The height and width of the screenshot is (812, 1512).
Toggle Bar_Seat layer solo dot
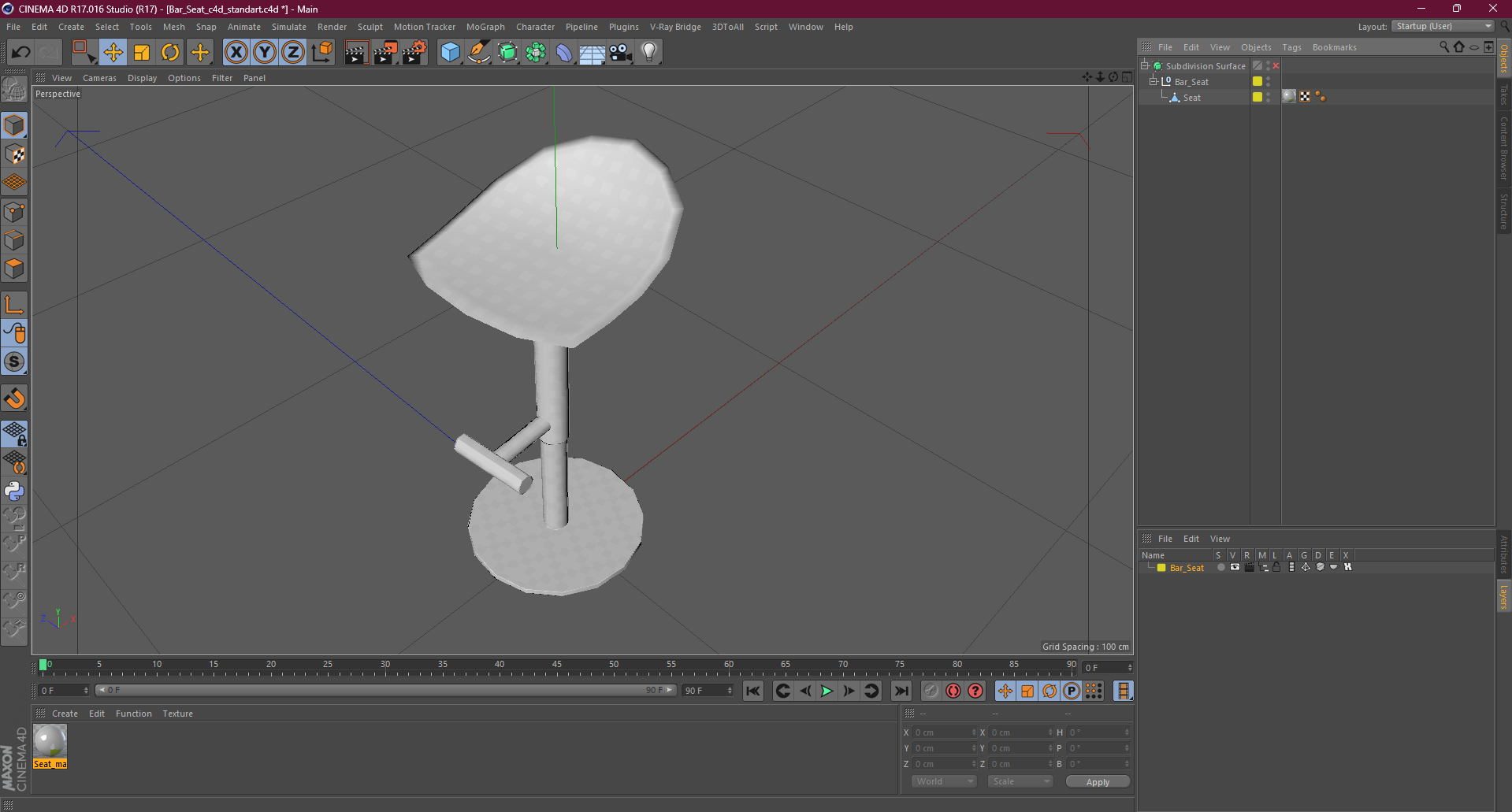[x=1220, y=567]
